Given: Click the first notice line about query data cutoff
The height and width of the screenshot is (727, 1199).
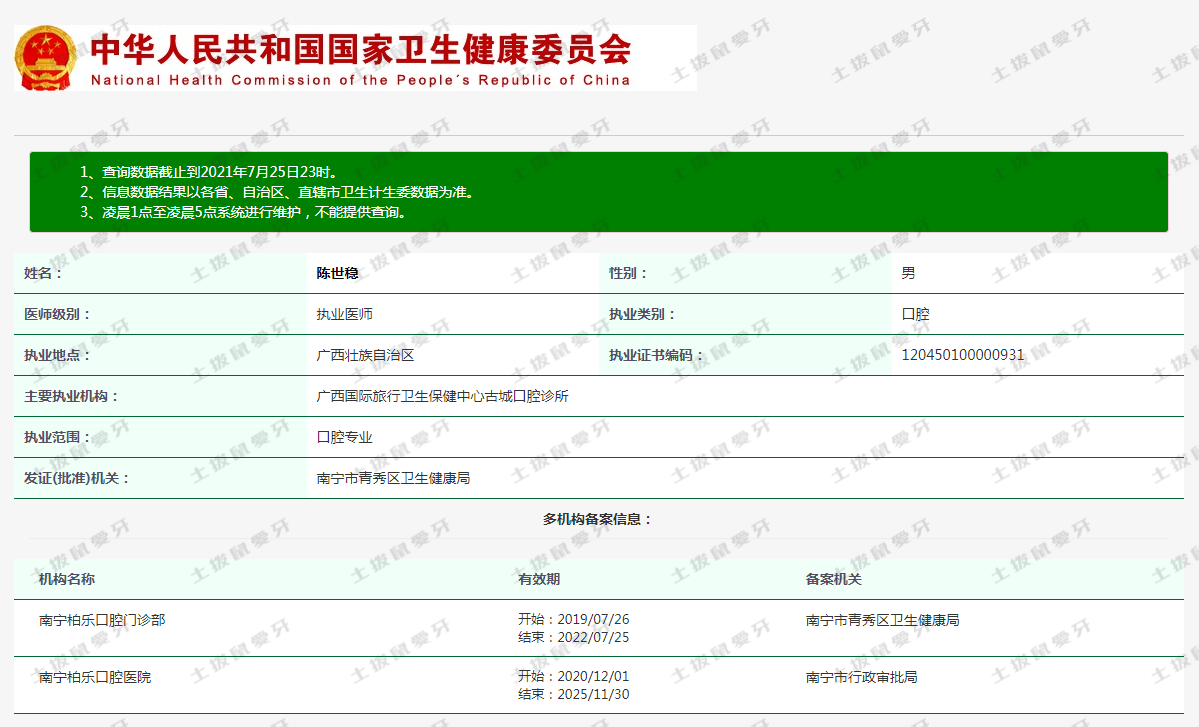Looking at the screenshot, I should coord(209,173).
